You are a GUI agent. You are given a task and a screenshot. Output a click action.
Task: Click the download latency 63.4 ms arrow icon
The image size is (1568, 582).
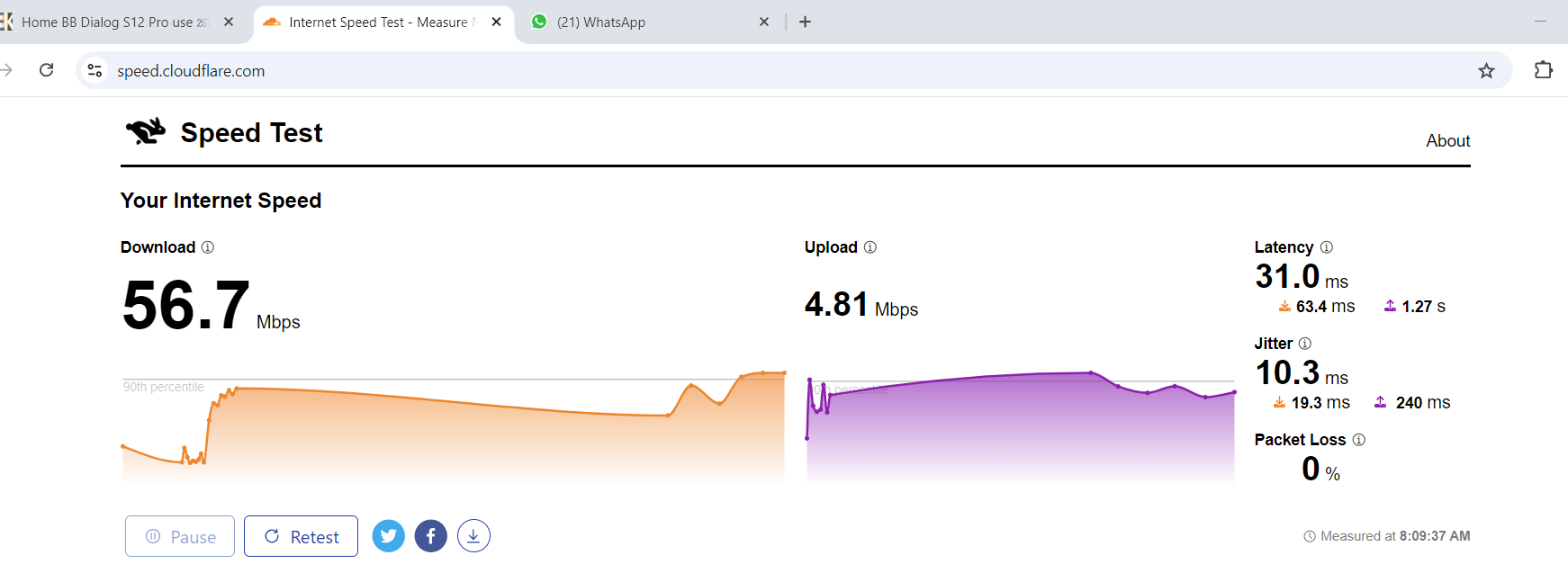pyautogui.click(x=1284, y=307)
